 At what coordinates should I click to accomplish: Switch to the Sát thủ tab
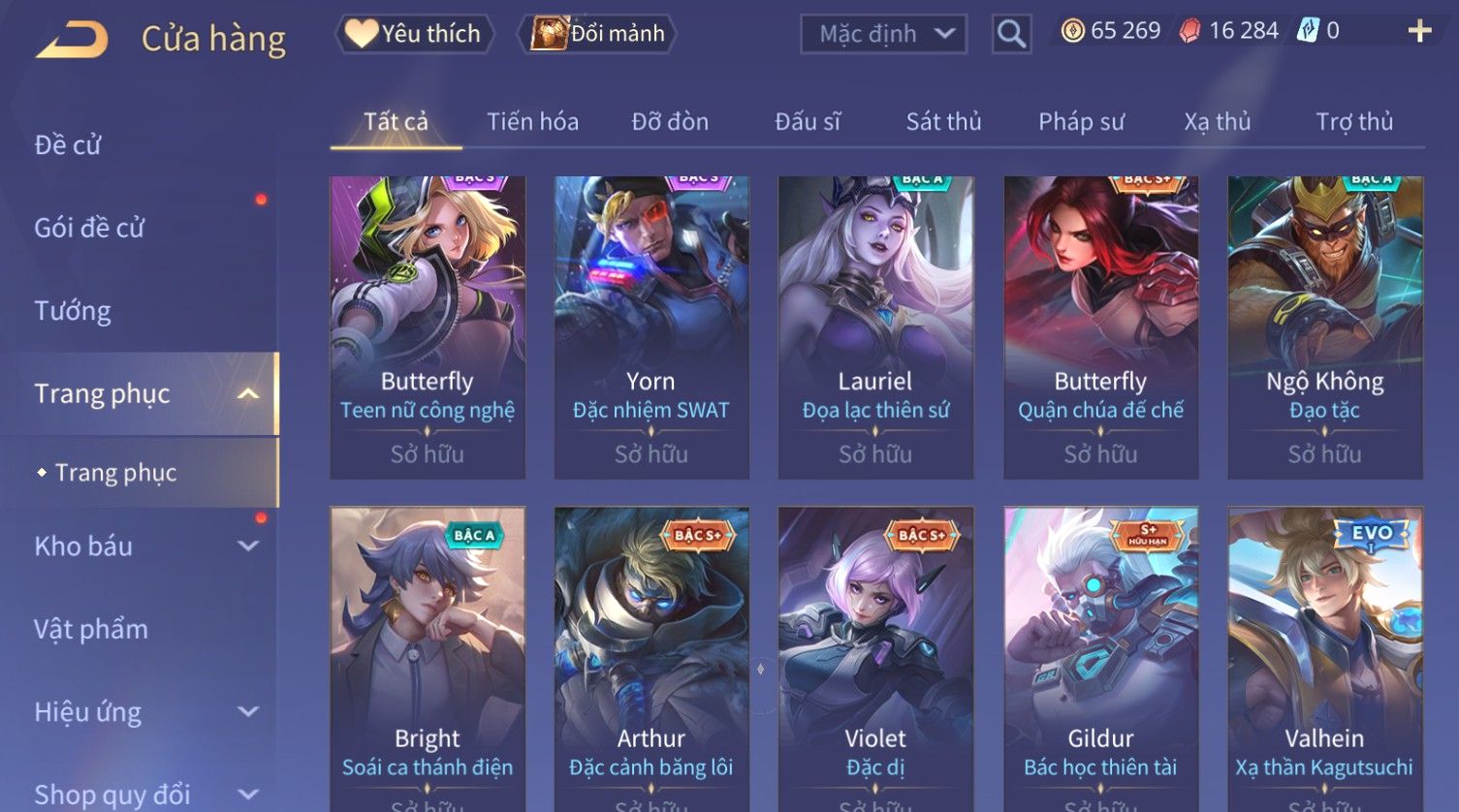[x=943, y=122]
